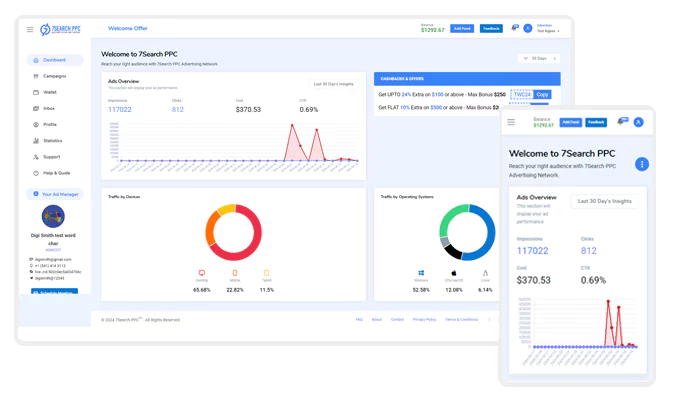The height and width of the screenshot is (400, 679).
Task: Click the 65.68% desktop traffic value
Action: pos(202,290)
